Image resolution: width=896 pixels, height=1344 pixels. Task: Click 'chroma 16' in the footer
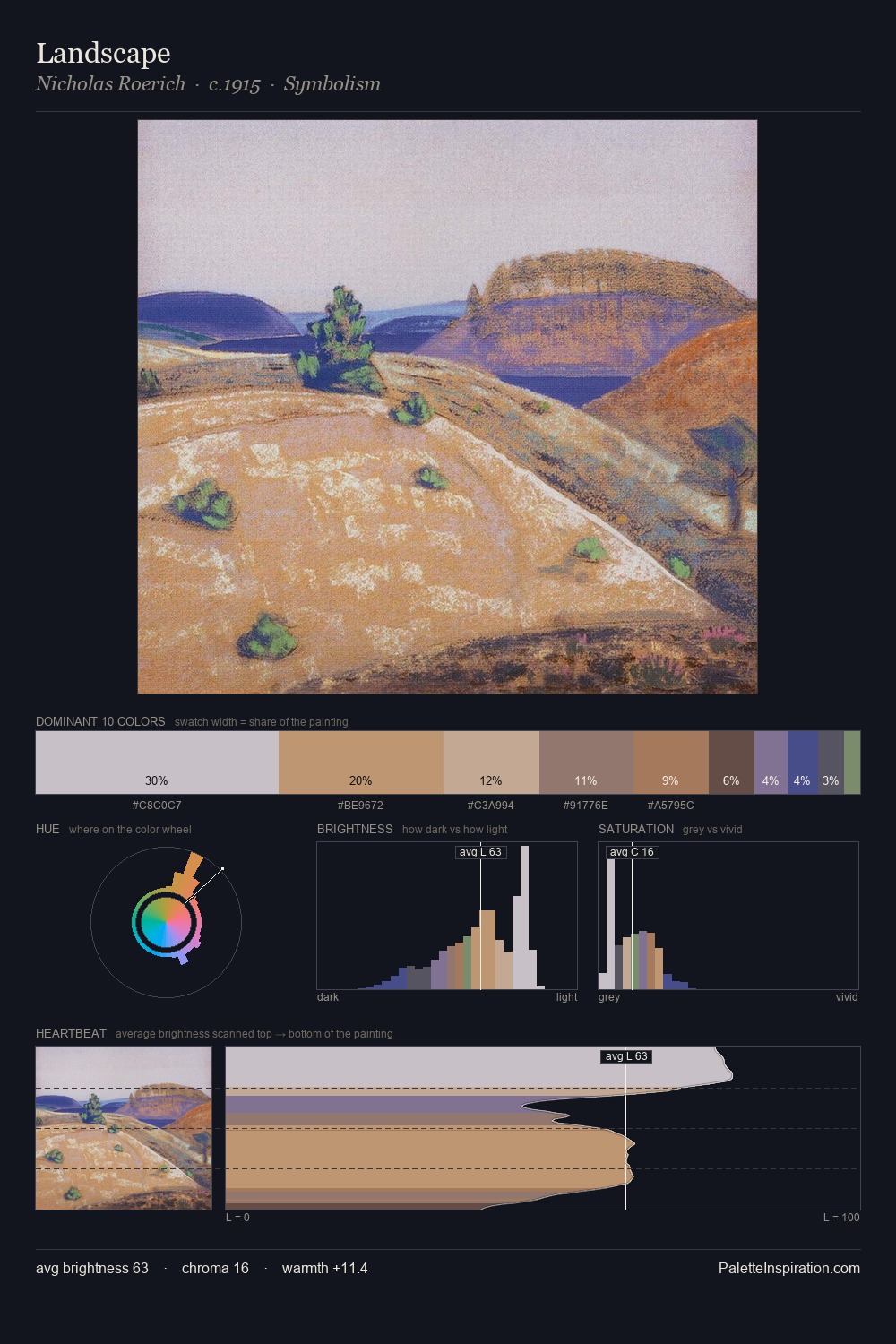point(215,1268)
